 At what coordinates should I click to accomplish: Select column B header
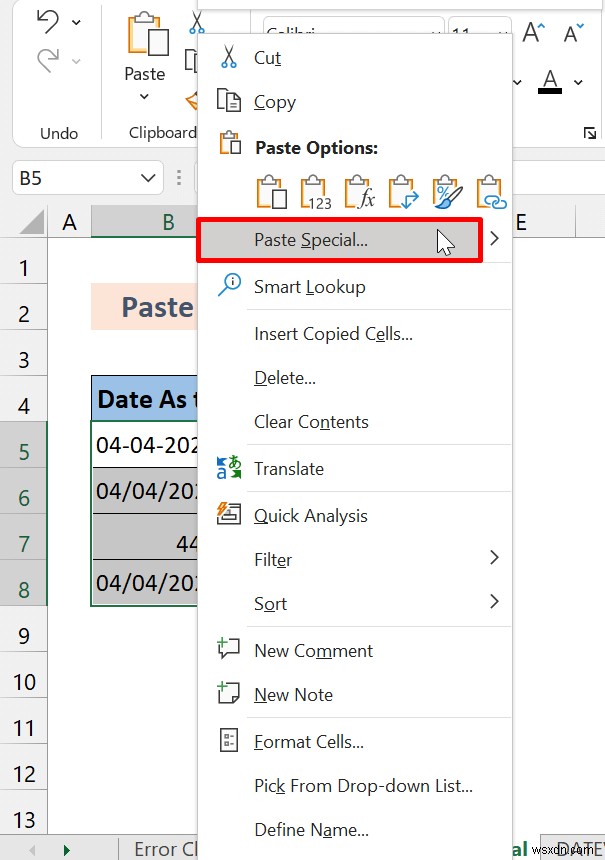(145, 222)
